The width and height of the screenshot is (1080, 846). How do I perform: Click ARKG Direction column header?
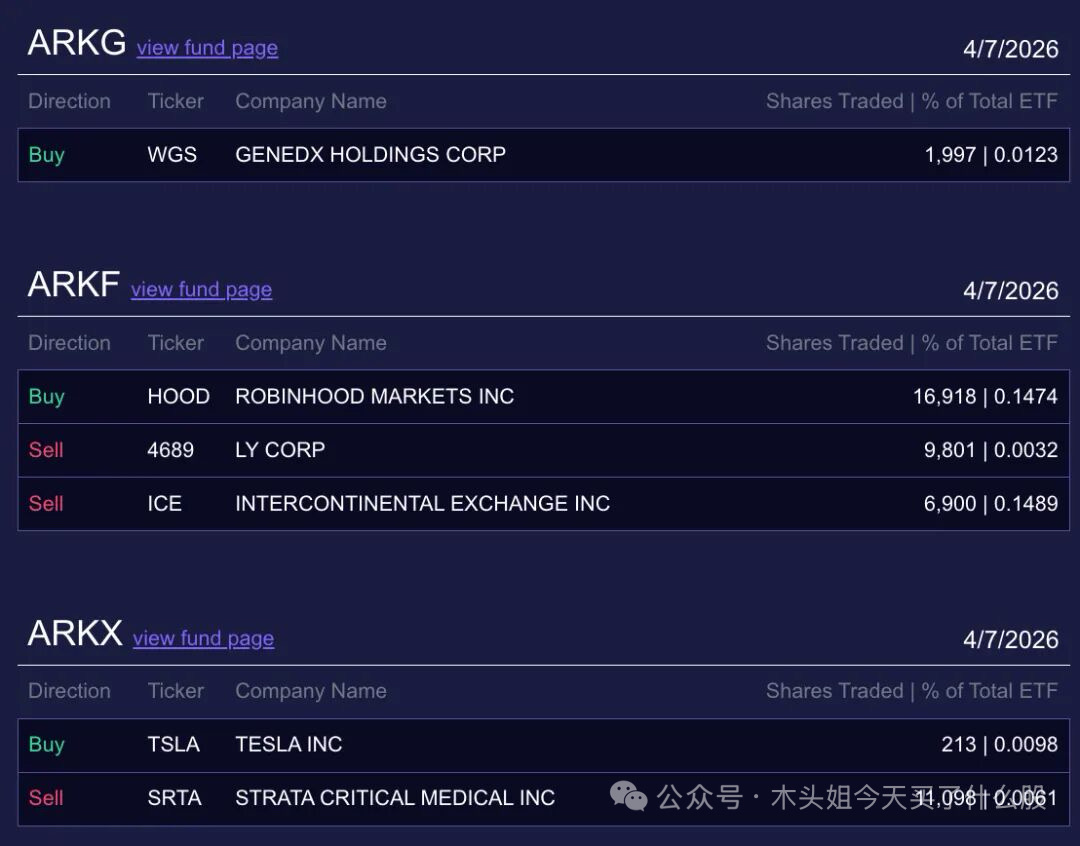pos(70,101)
